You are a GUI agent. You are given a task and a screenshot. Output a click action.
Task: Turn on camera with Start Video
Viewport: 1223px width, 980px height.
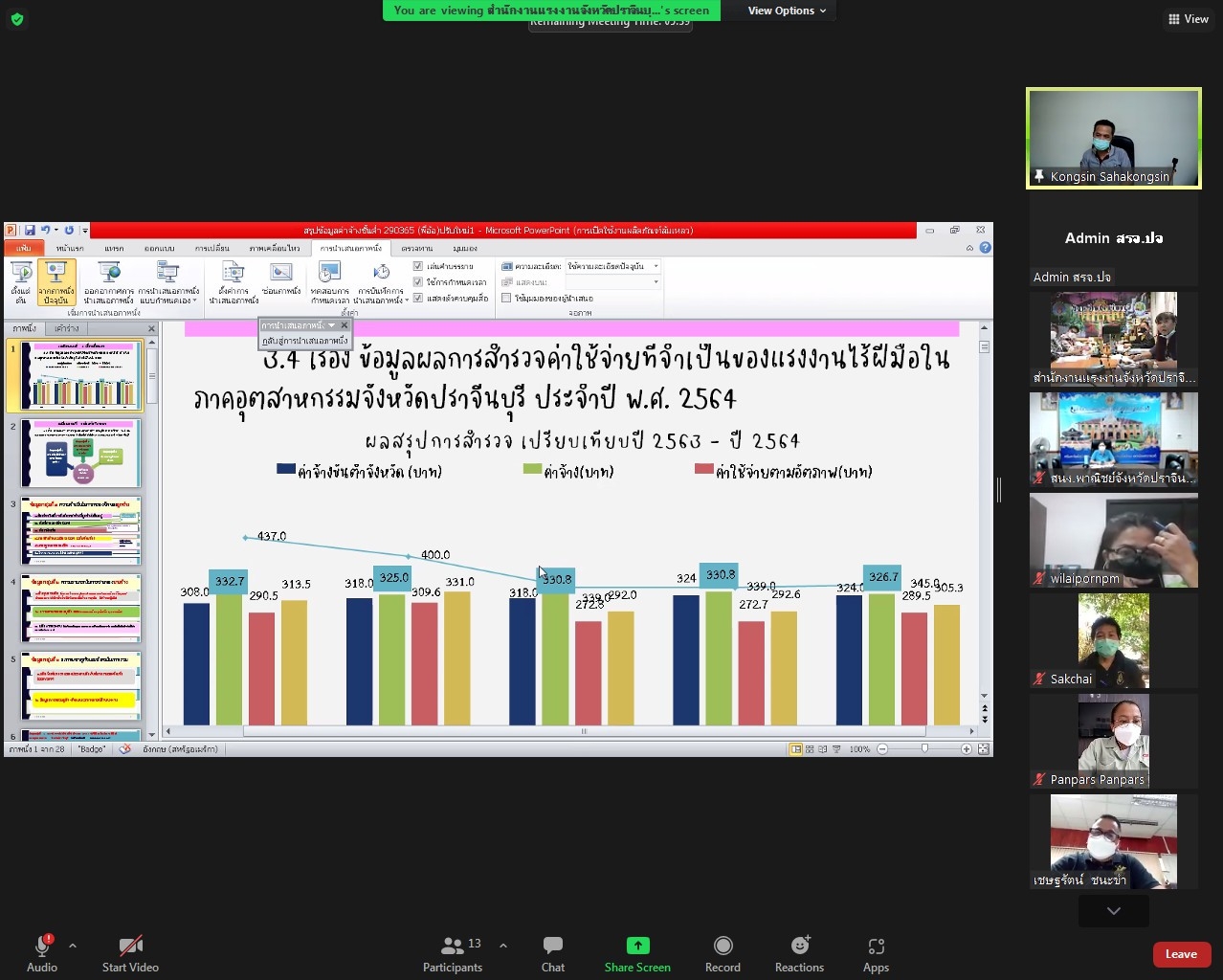point(130,953)
